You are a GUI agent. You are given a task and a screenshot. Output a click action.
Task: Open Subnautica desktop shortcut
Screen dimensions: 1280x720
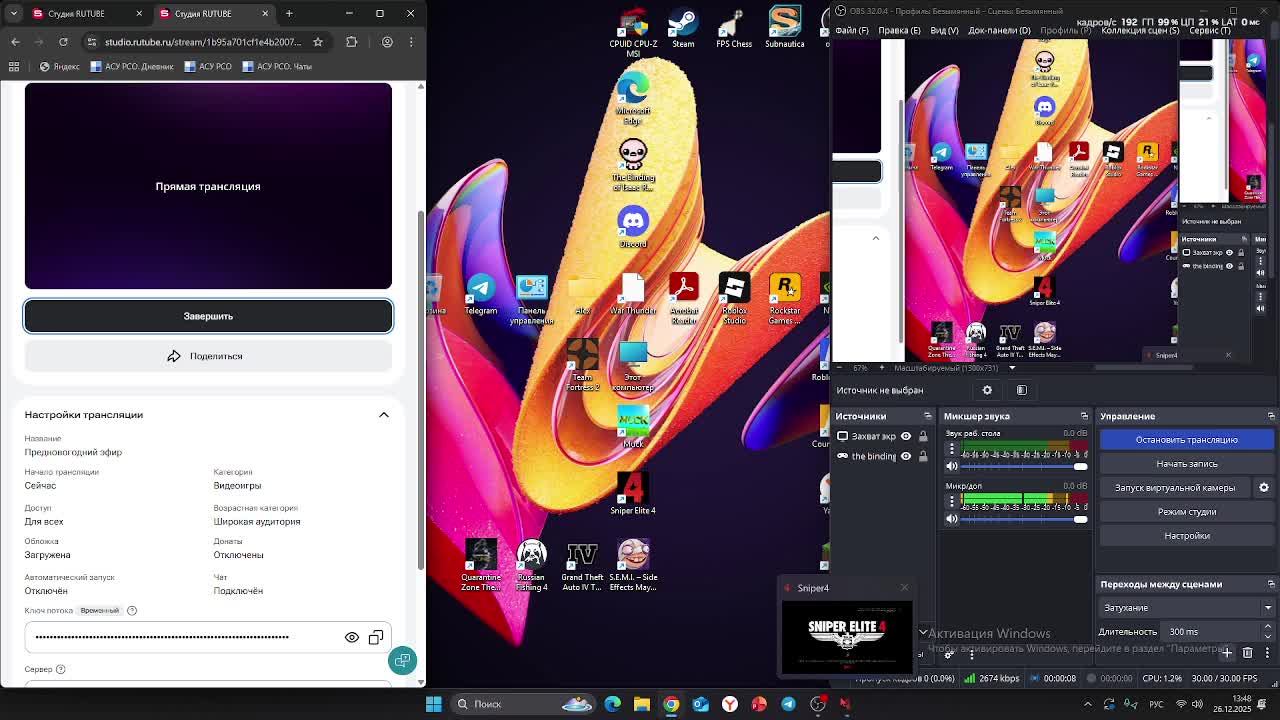[x=785, y=28]
